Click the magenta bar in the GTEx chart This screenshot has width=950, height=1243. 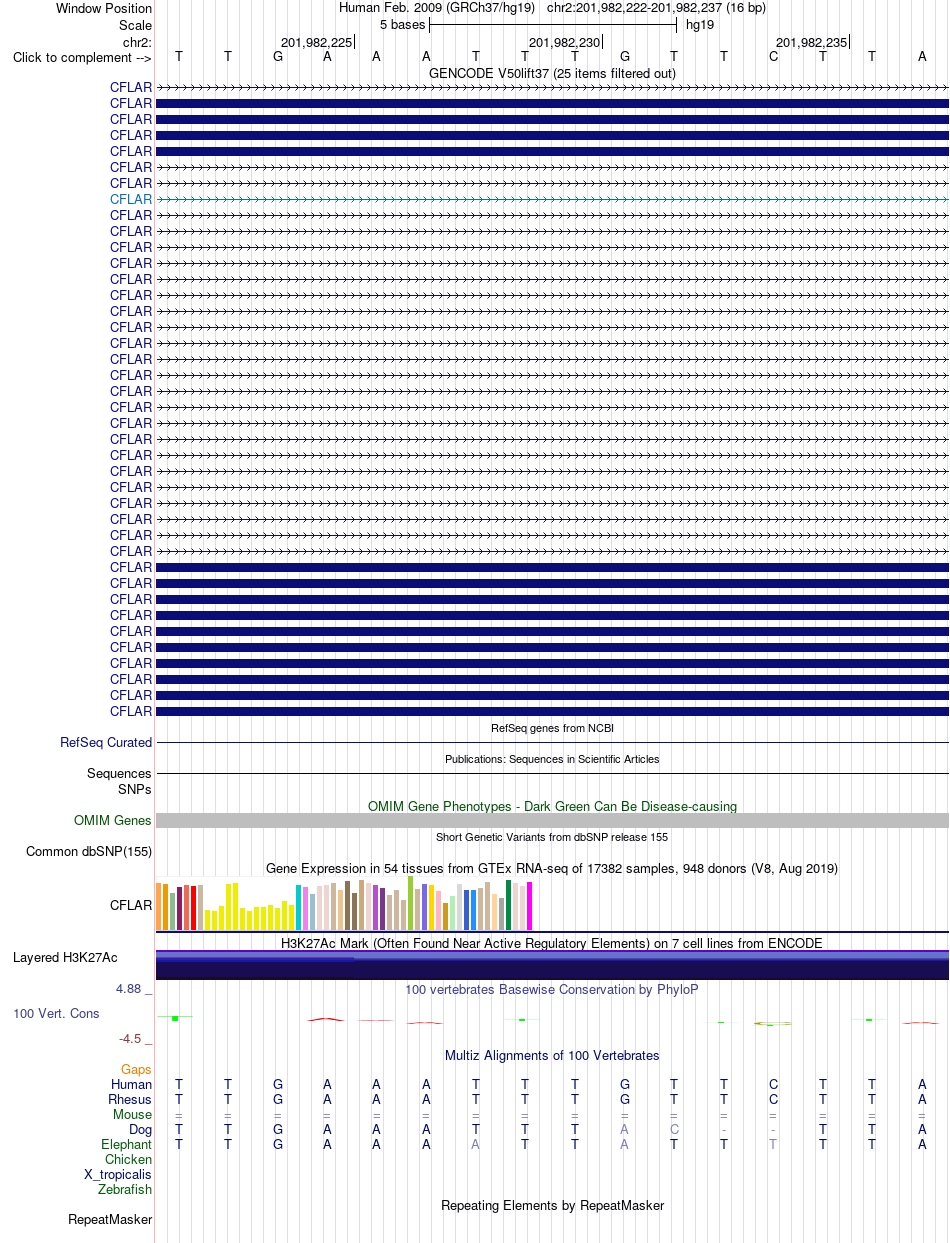(x=530, y=905)
